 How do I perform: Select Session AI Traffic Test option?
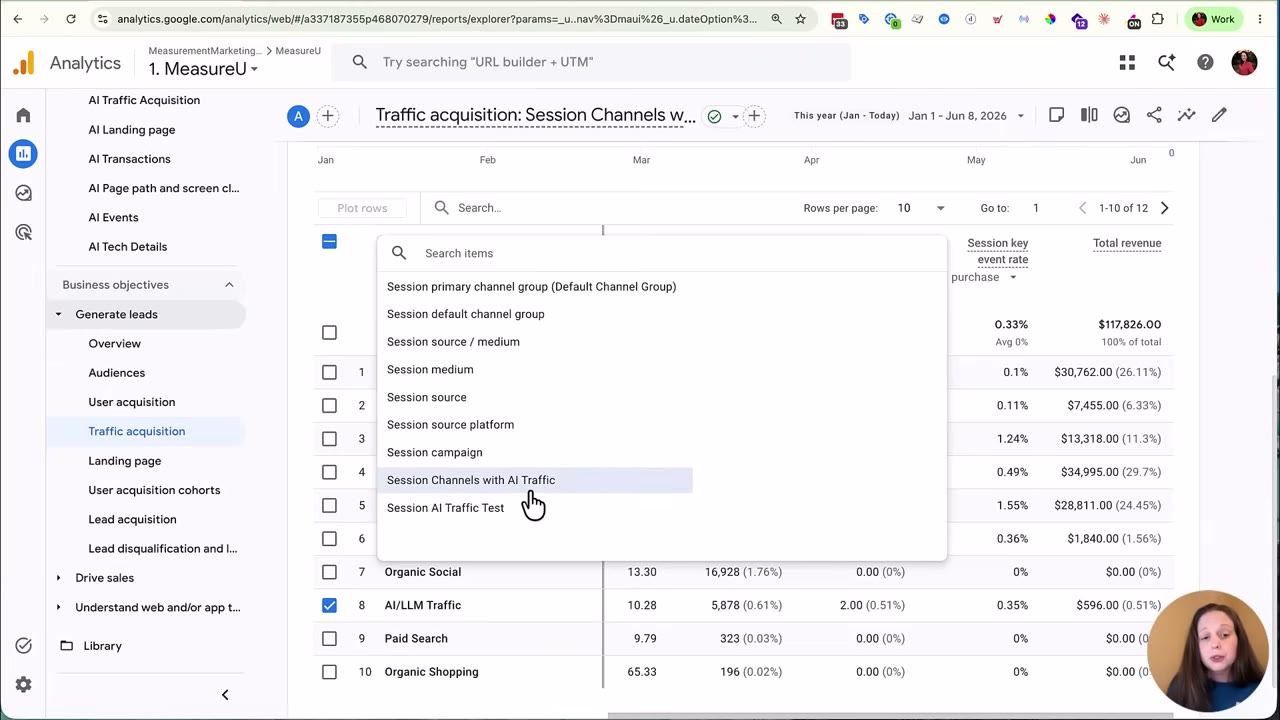pos(445,508)
